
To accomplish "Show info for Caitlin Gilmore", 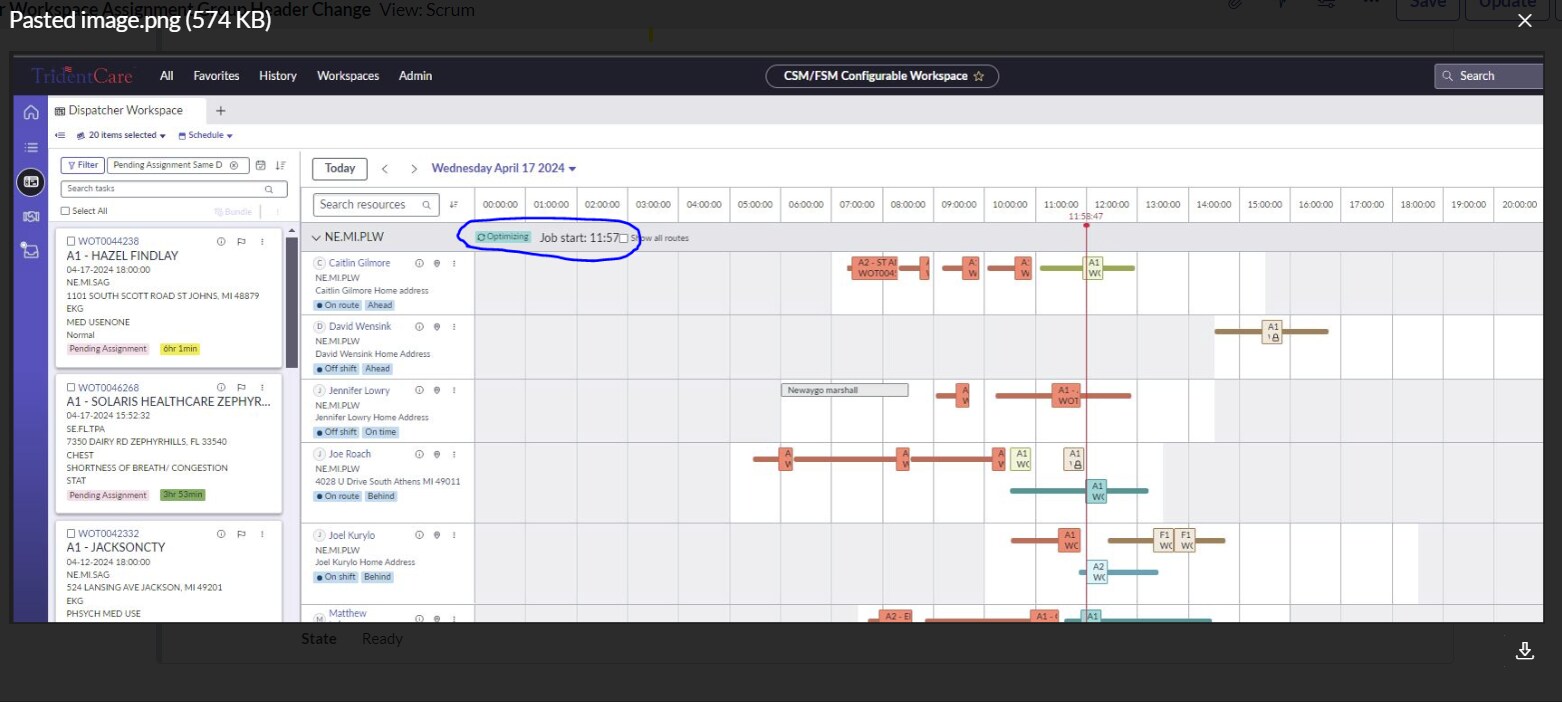I will pos(420,263).
